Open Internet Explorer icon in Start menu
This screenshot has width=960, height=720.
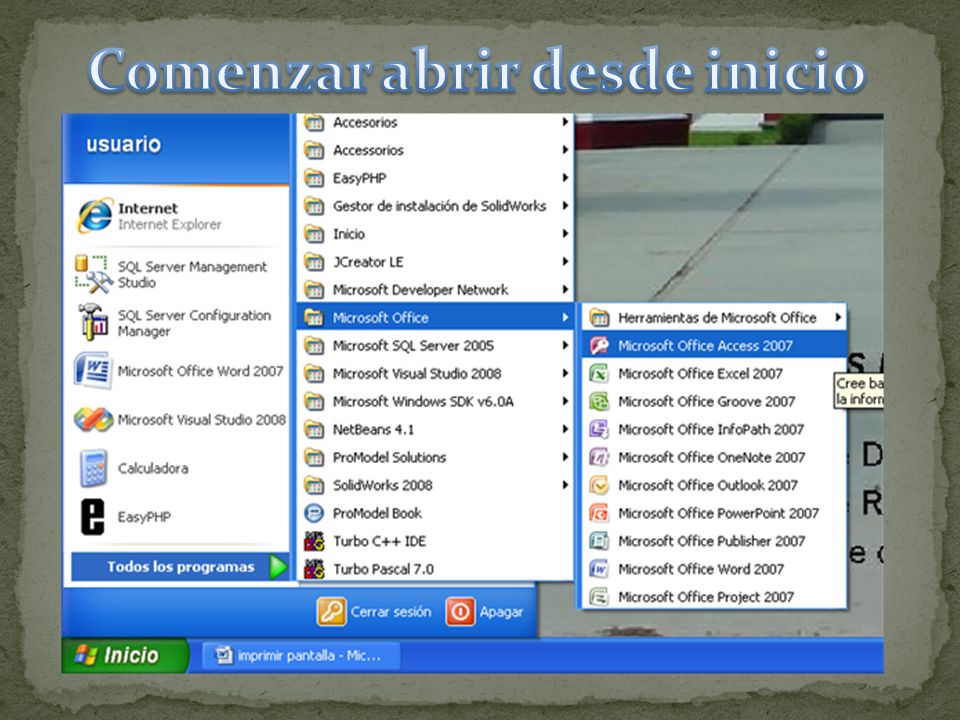click(95, 216)
